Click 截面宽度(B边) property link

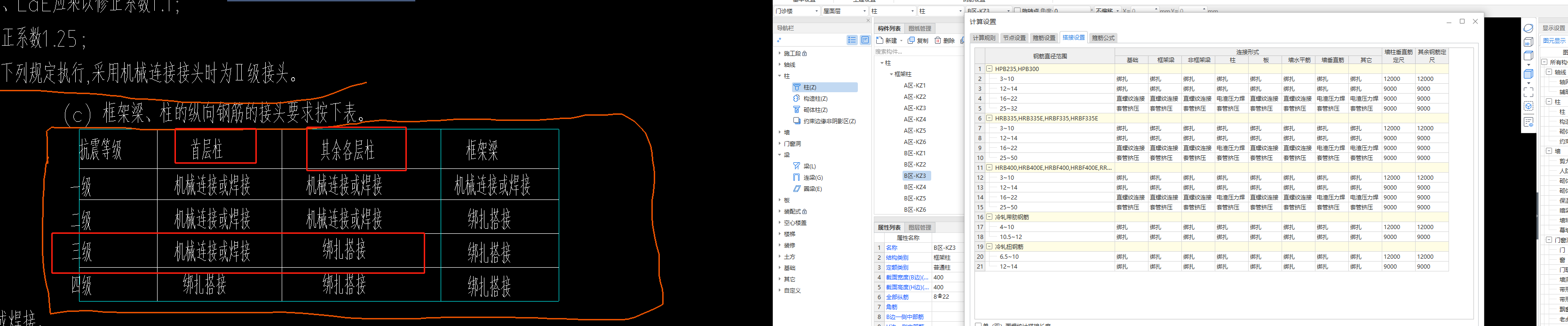coord(907,278)
